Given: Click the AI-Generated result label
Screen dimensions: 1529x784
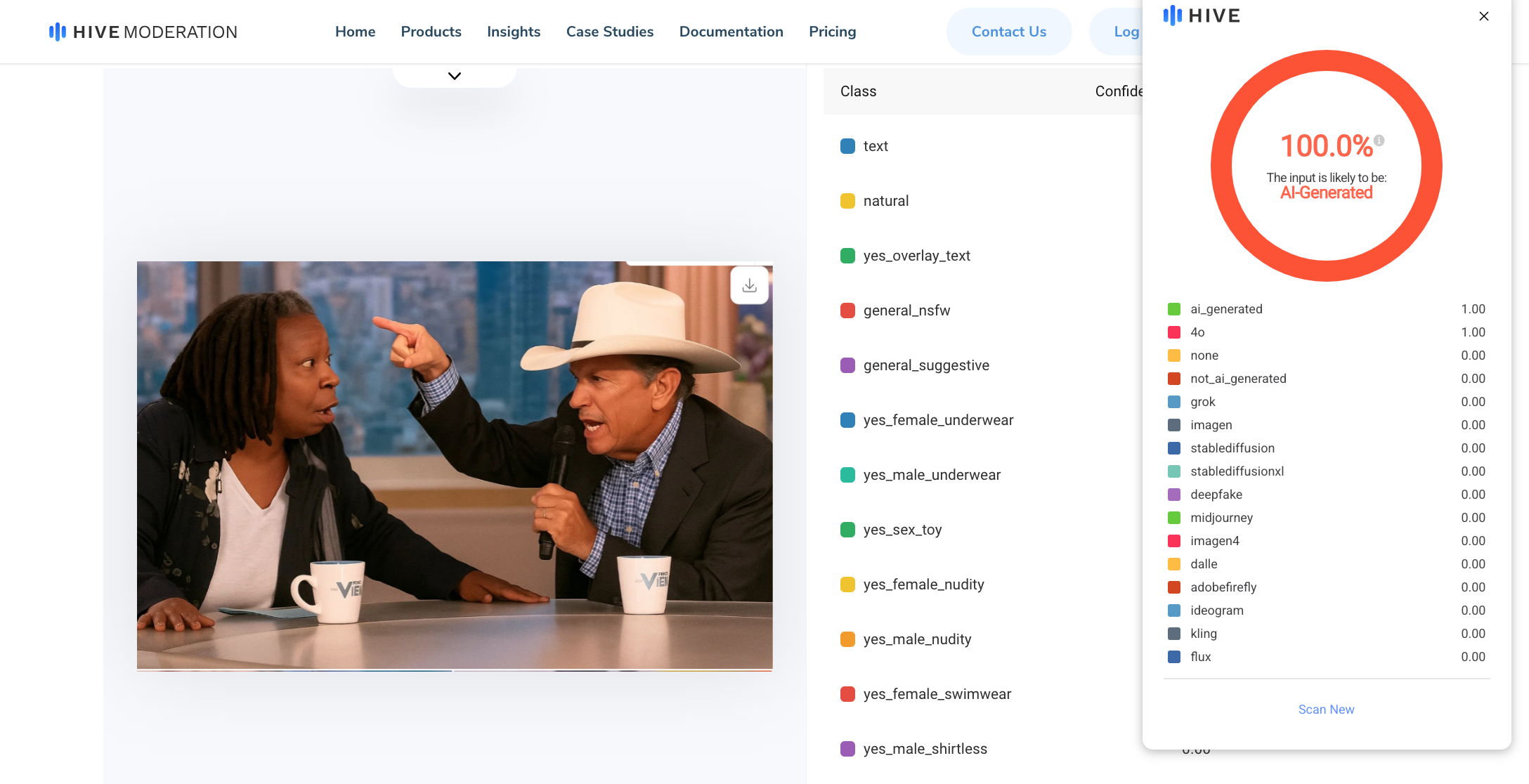Looking at the screenshot, I should (x=1326, y=192).
